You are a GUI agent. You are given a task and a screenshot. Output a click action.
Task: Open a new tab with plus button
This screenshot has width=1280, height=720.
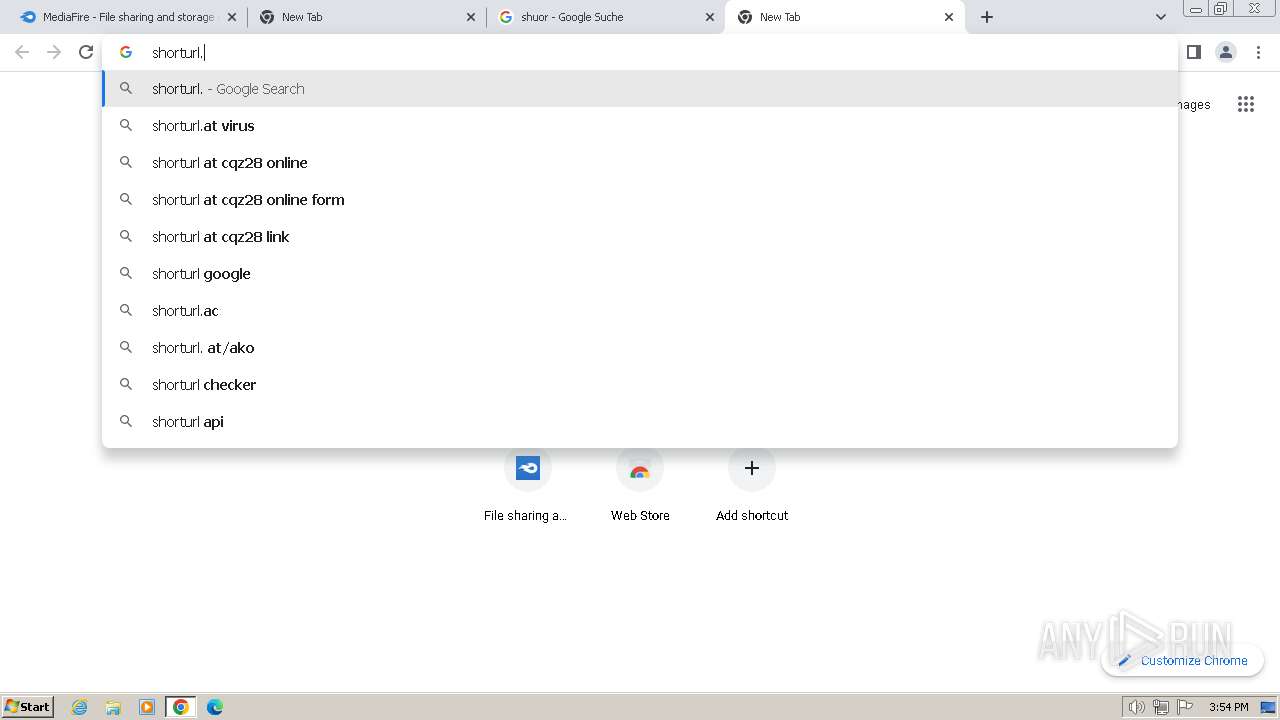tap(987, 17)
